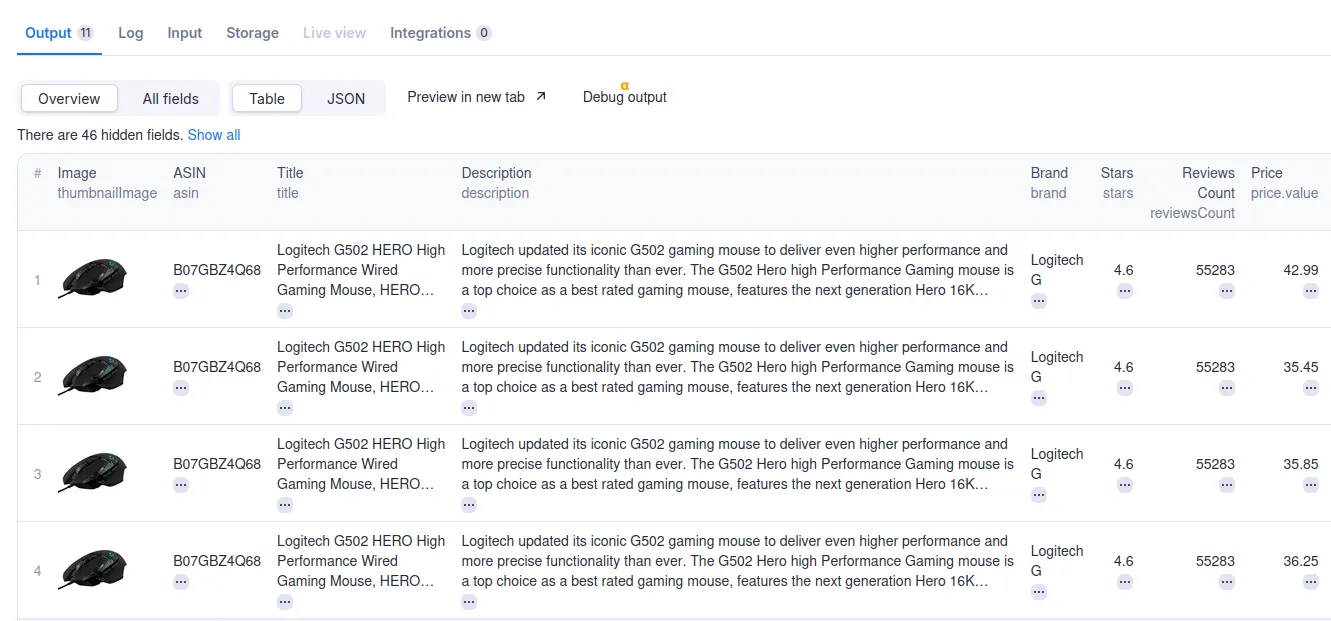Expand the ASIN cell in row 4
The image size is (1331, 621).
(x=181, y=582)
